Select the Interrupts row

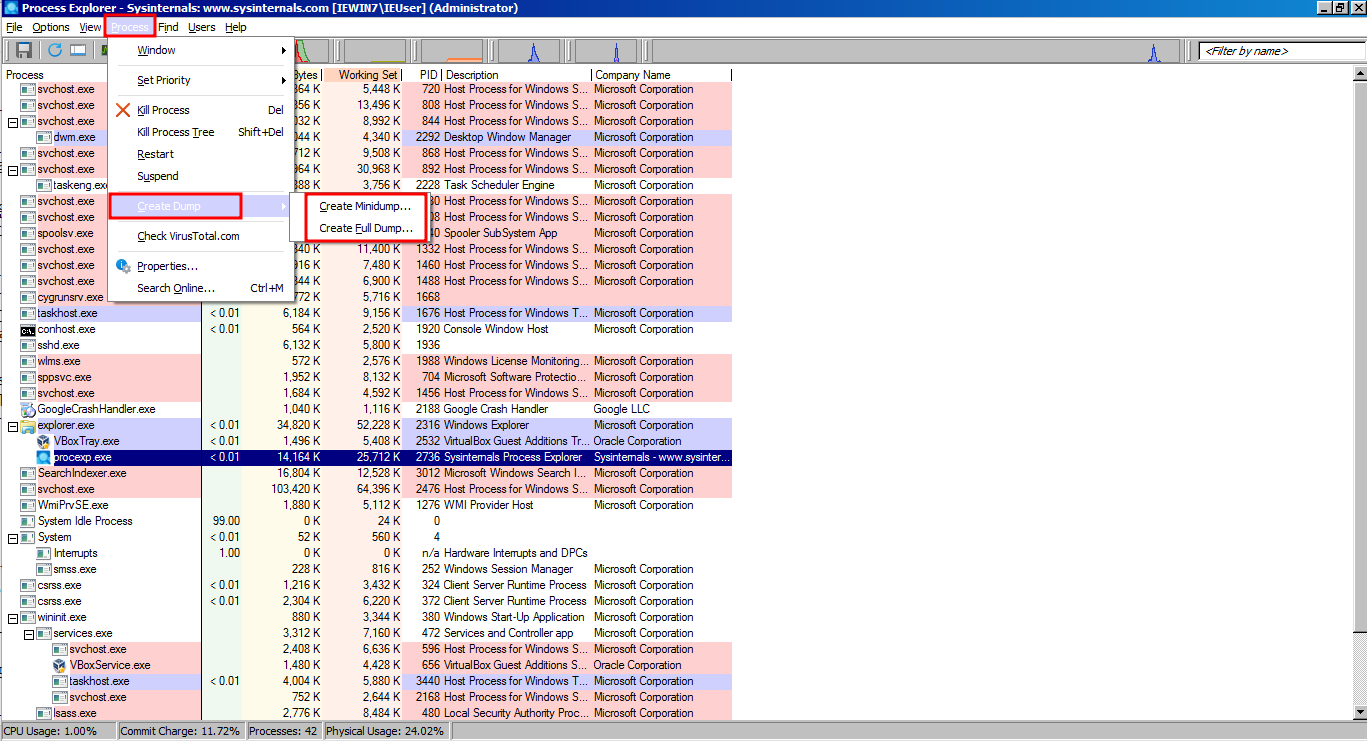(367, 553)
